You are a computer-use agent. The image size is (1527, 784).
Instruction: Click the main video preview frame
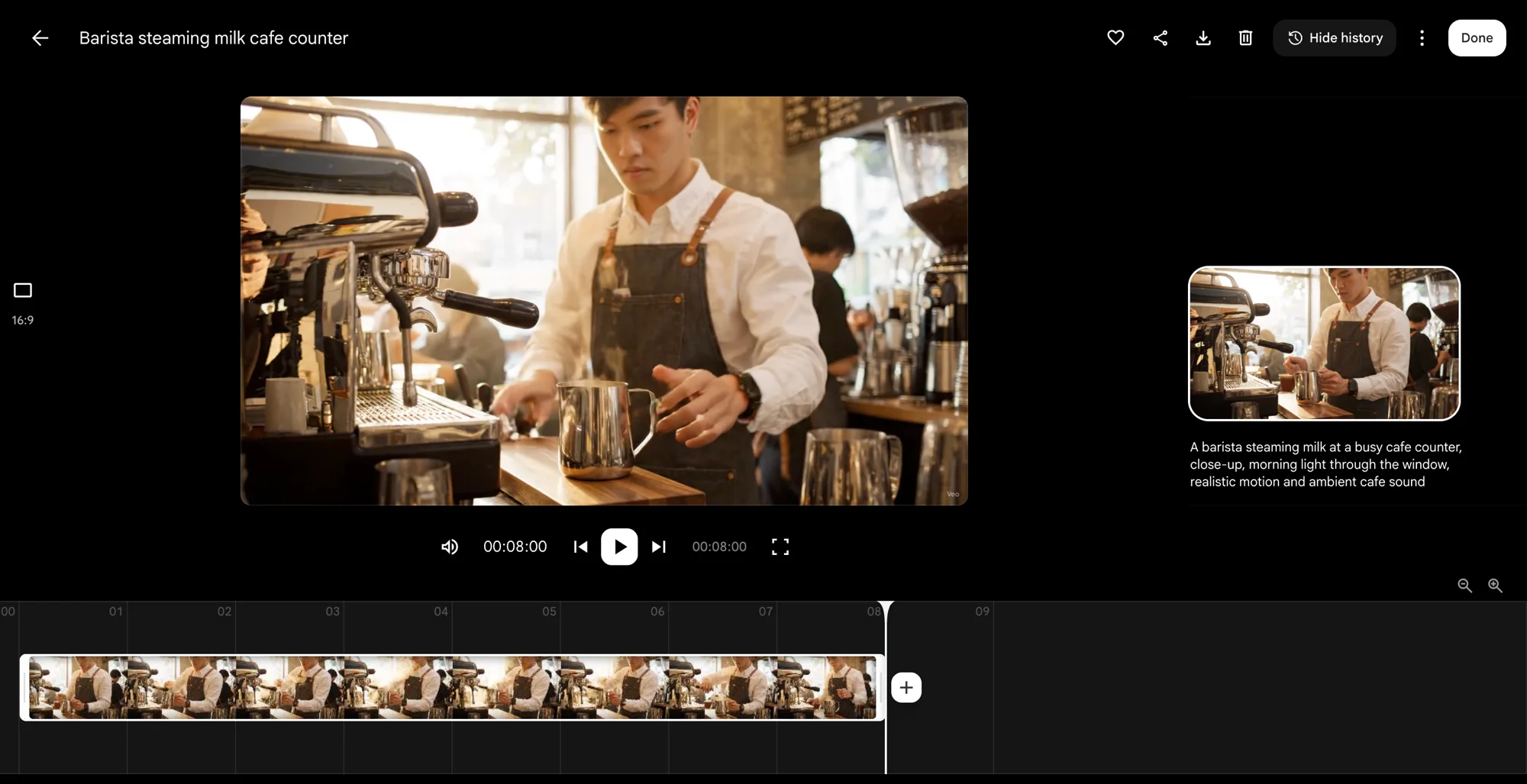pyautogui.click(x=604, y=301)
